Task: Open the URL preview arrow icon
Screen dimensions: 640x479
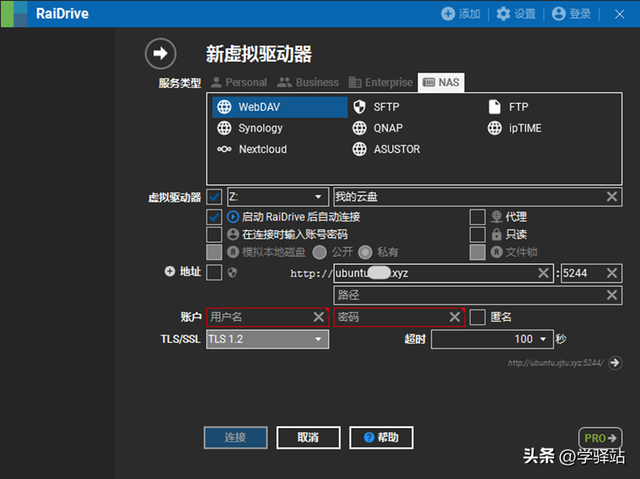Action: click(615, 362)
